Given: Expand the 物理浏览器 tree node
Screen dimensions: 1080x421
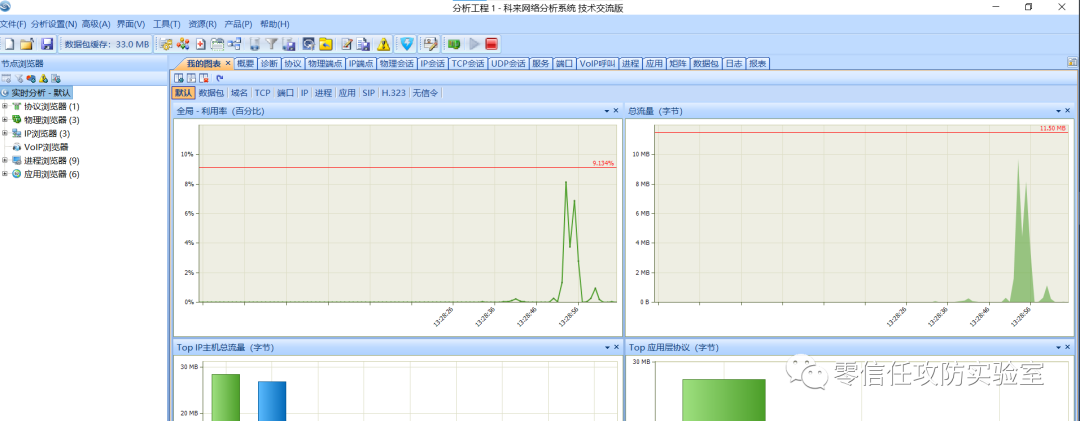Looking at the screenshot, I should point(5,119).
